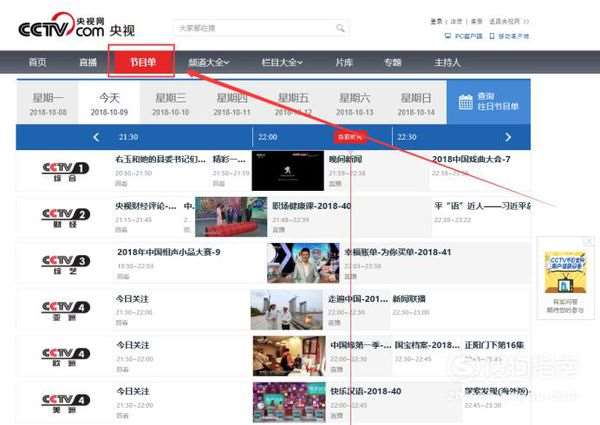Open 今日关注 in CCTV4 亚洲 row

[x=132, y=299]
